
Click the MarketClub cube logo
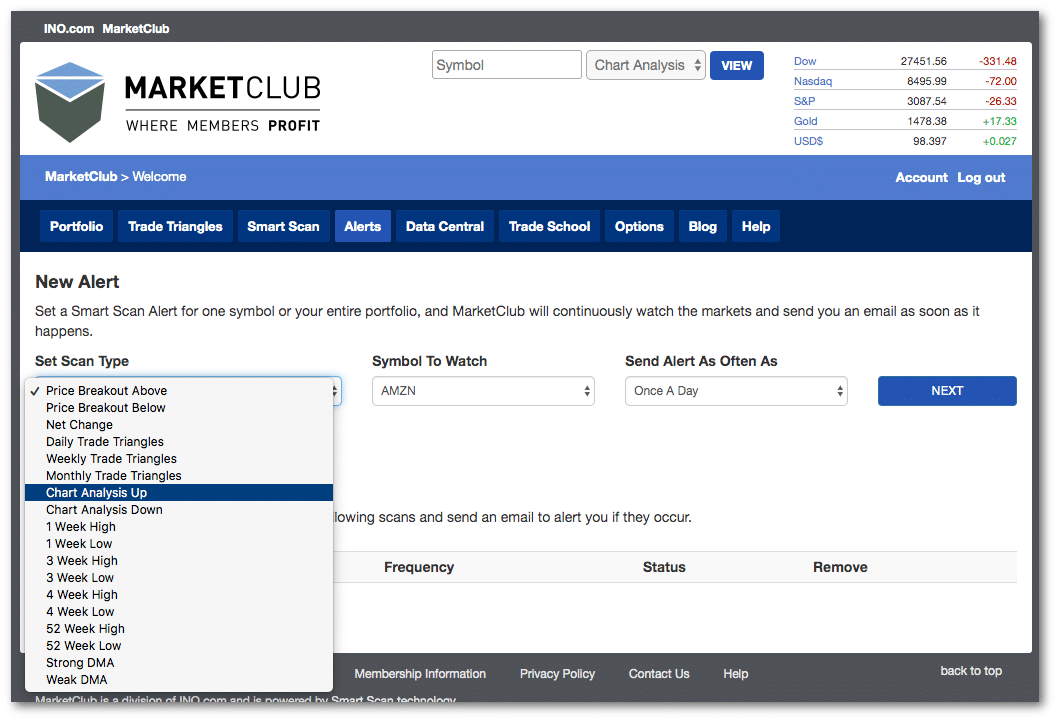(69, 102)
